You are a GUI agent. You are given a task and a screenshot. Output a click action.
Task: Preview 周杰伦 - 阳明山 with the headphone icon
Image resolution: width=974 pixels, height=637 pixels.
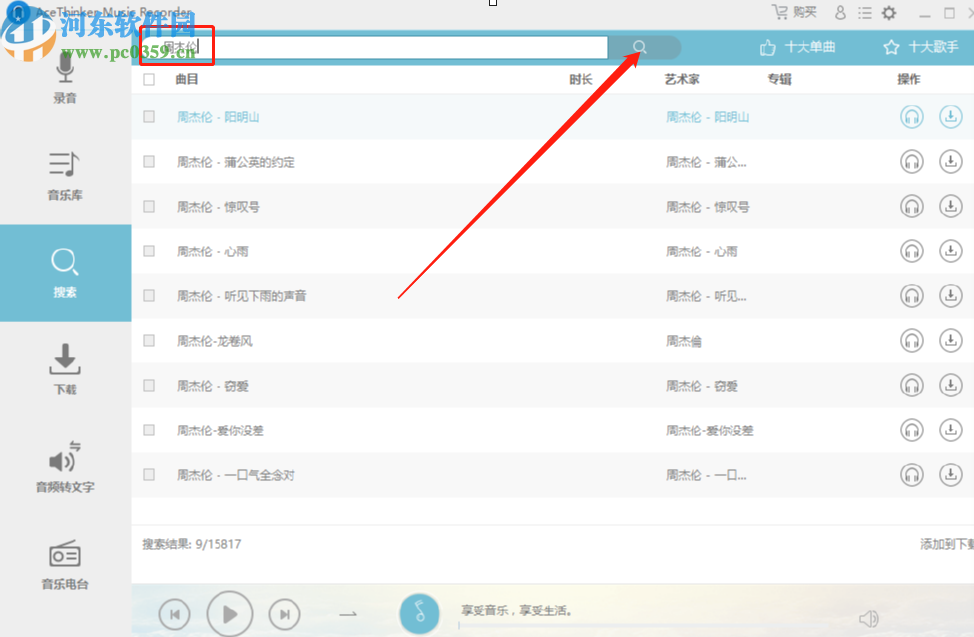pos(912,116)
